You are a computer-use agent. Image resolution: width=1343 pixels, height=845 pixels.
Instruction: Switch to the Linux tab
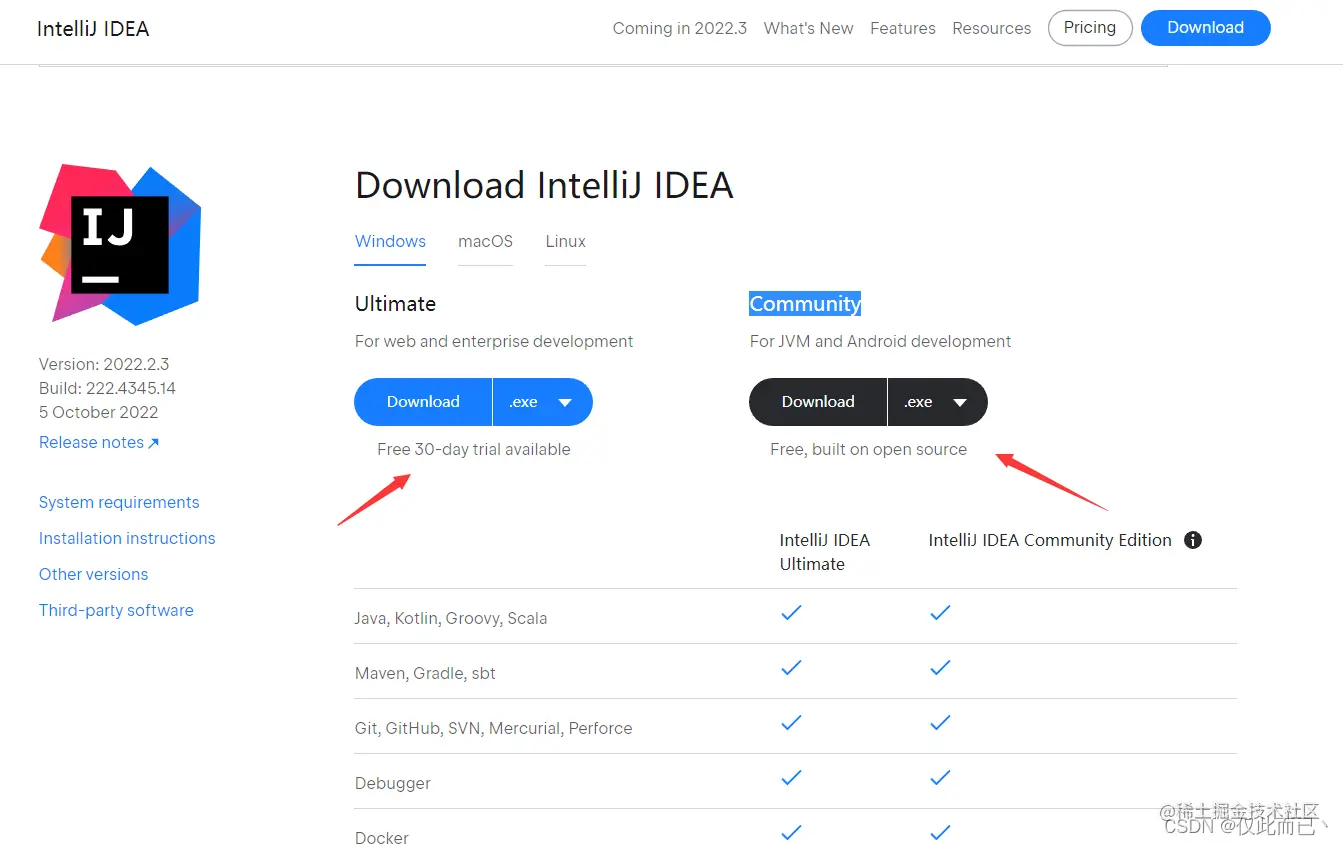coord(565,241)
